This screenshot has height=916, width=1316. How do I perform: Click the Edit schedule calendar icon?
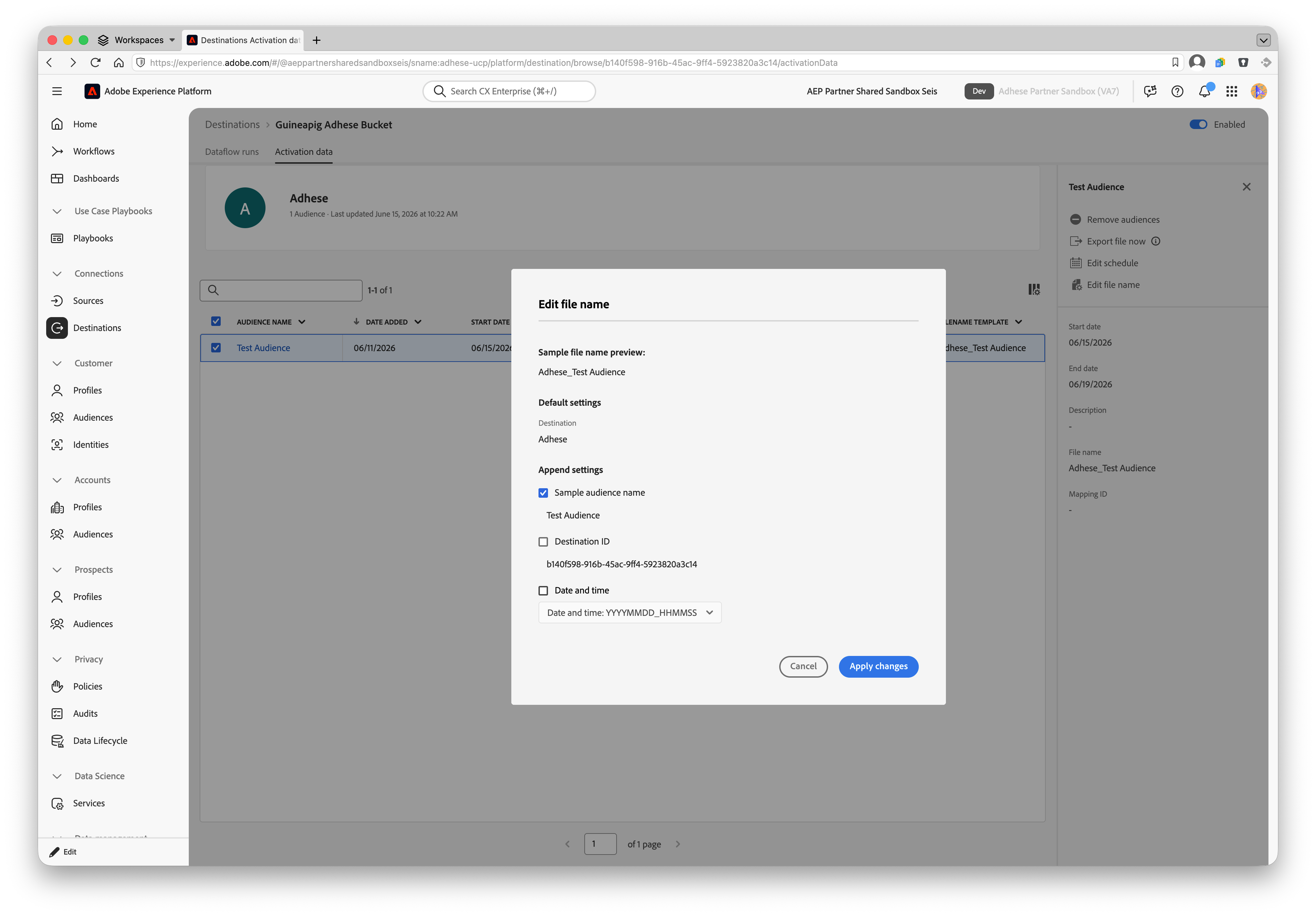click(1075, 263)
